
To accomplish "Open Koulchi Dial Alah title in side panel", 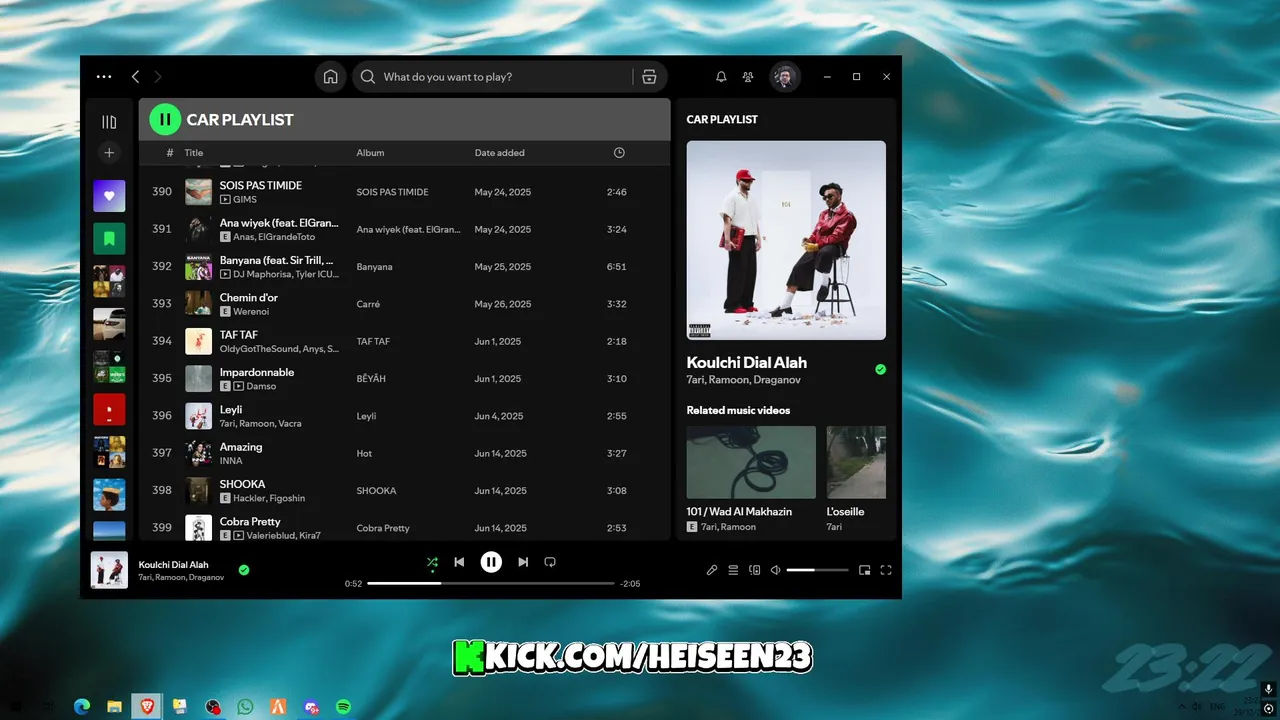I will [x=746, y=363].
